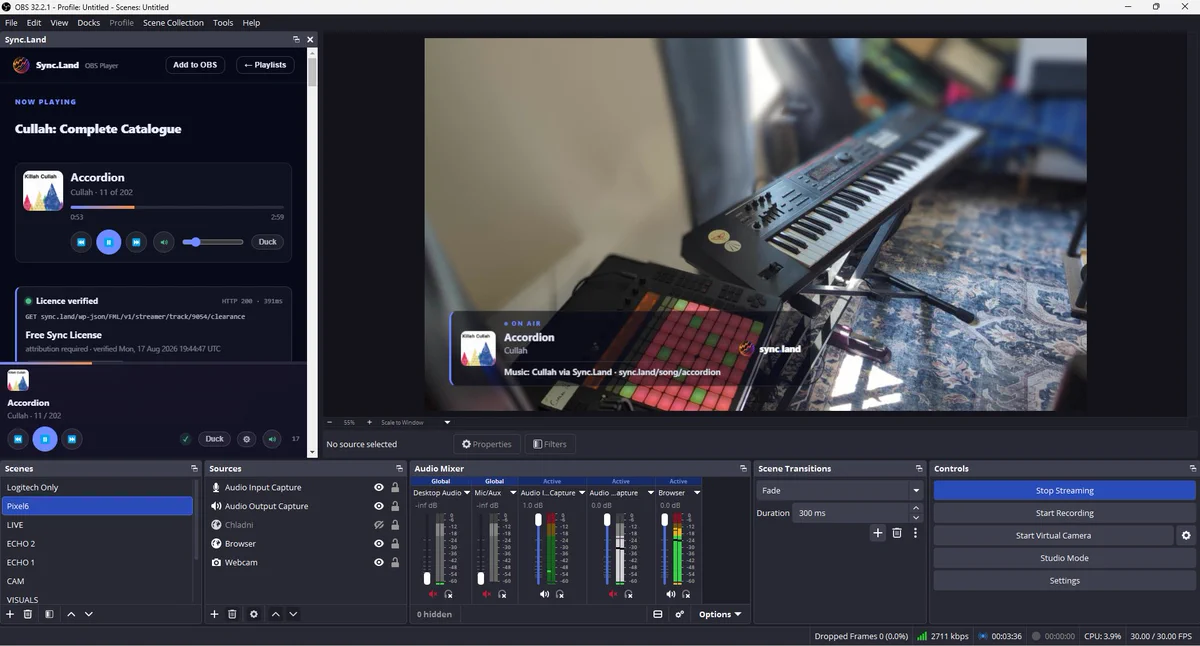Open Browser channel dropdown in mixer
The height and width of the screenshot is (646, 1200).
pyautogui.click(x=697, y=493)
